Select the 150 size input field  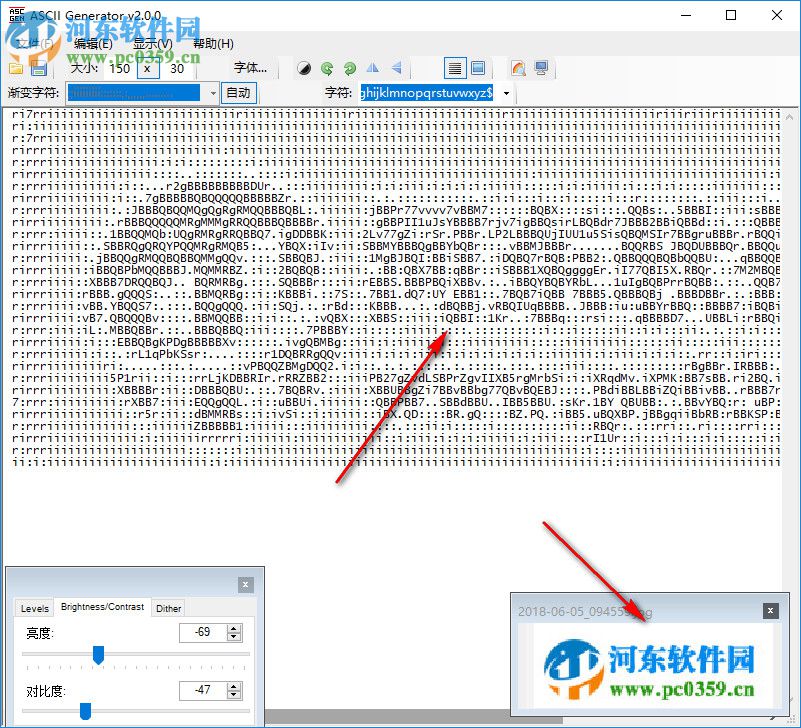click(x=119, y=69)
